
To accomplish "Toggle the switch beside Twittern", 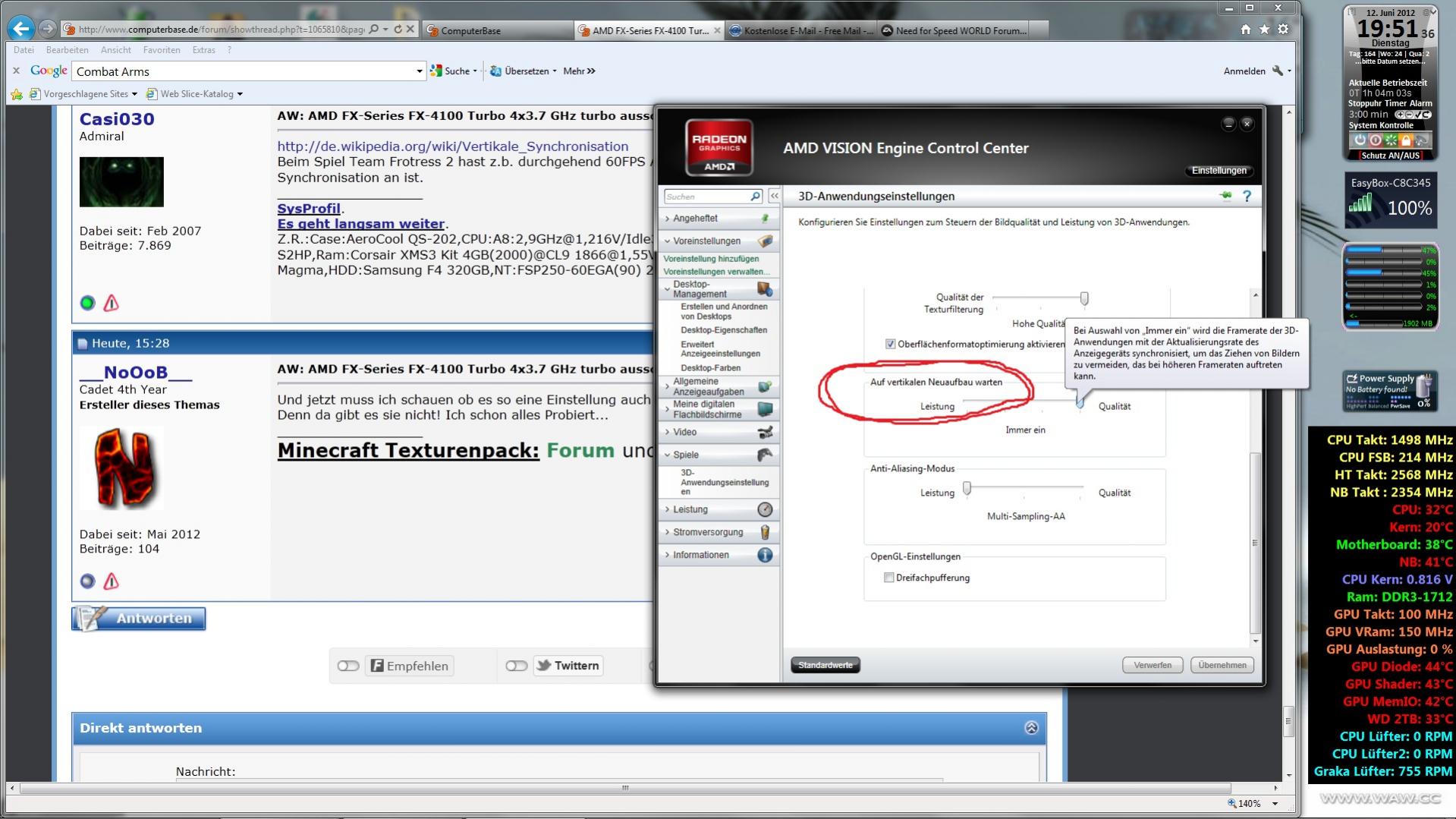I will [x=517, y=666].
